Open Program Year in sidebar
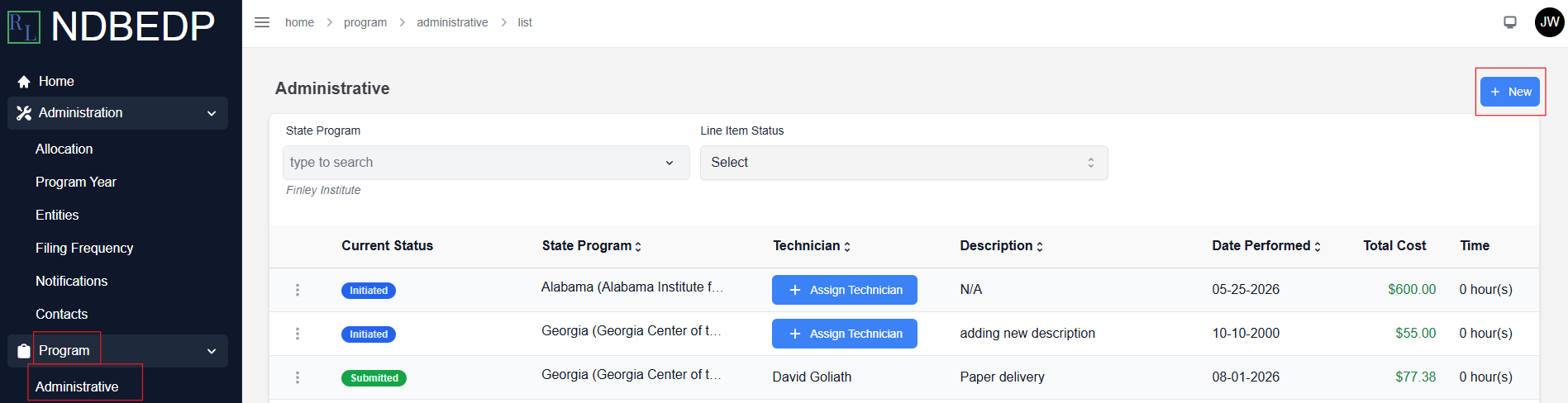Screen dimensions: 1568x403 point(76,182)
